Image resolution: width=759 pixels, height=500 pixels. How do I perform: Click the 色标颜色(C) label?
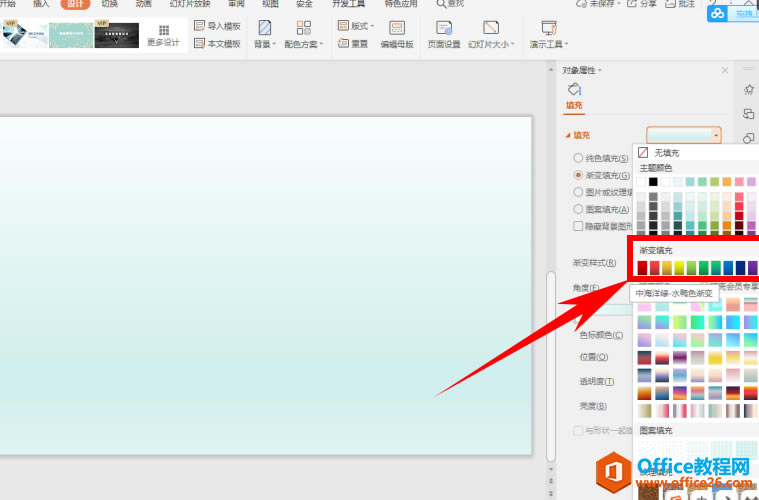click(601, 335)
